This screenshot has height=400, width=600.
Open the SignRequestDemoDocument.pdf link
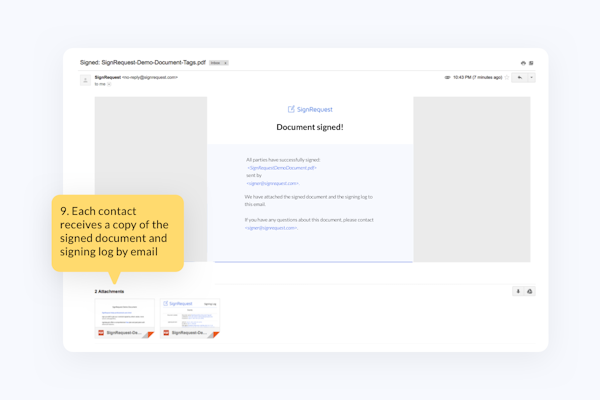[282, 168]
